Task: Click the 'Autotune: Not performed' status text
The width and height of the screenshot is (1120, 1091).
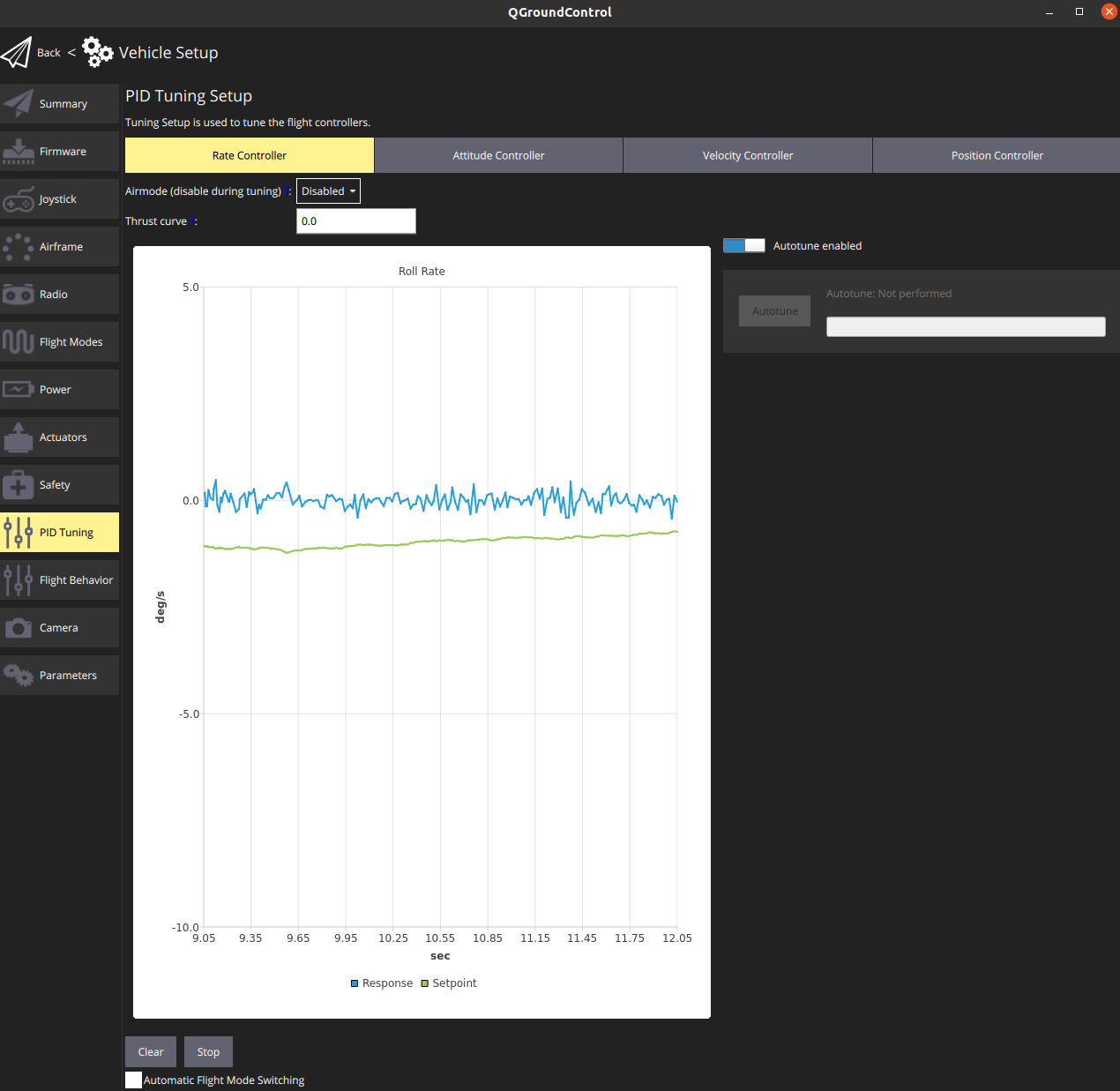Action: coord(889,294)
